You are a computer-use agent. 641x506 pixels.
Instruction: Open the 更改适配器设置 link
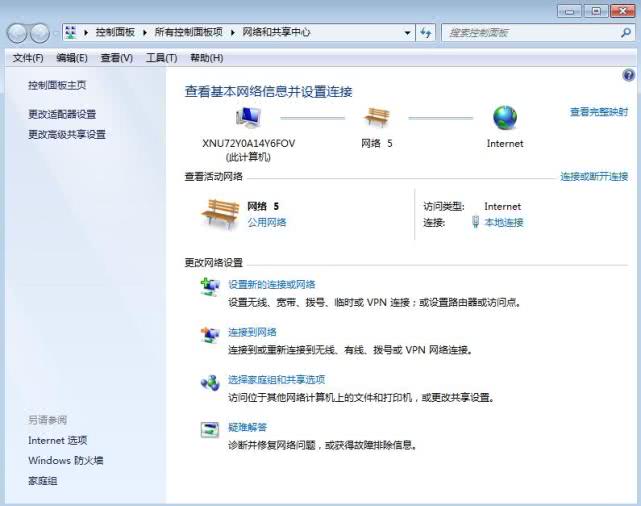(62, 114)
